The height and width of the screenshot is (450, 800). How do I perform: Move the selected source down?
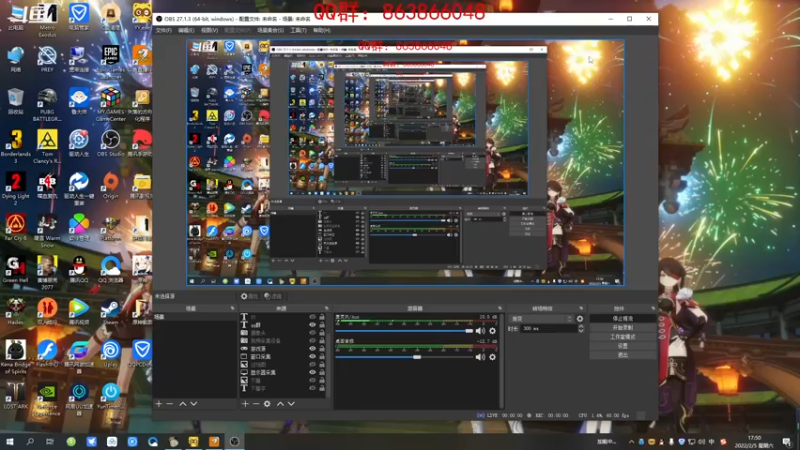pyautogui.click(x=291, y=404)
